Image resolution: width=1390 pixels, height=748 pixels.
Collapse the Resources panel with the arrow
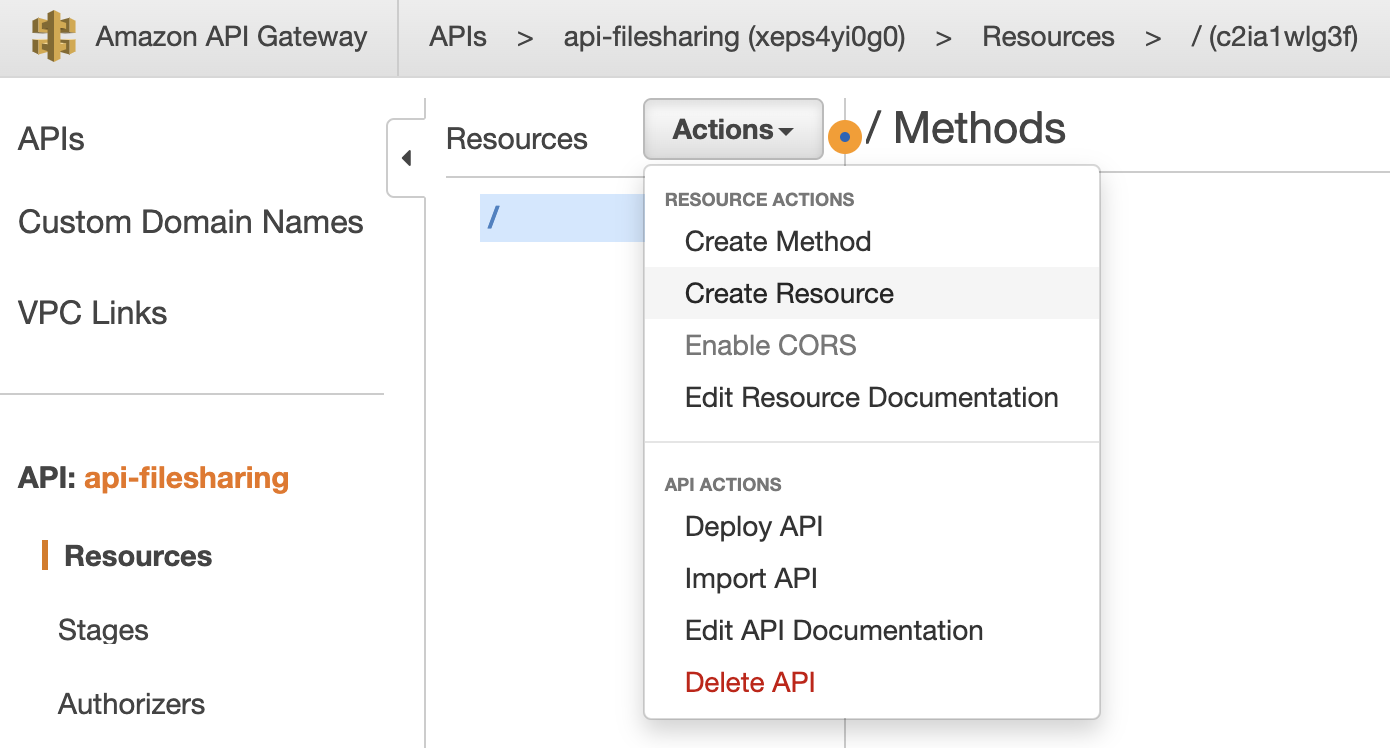point(406,157)
